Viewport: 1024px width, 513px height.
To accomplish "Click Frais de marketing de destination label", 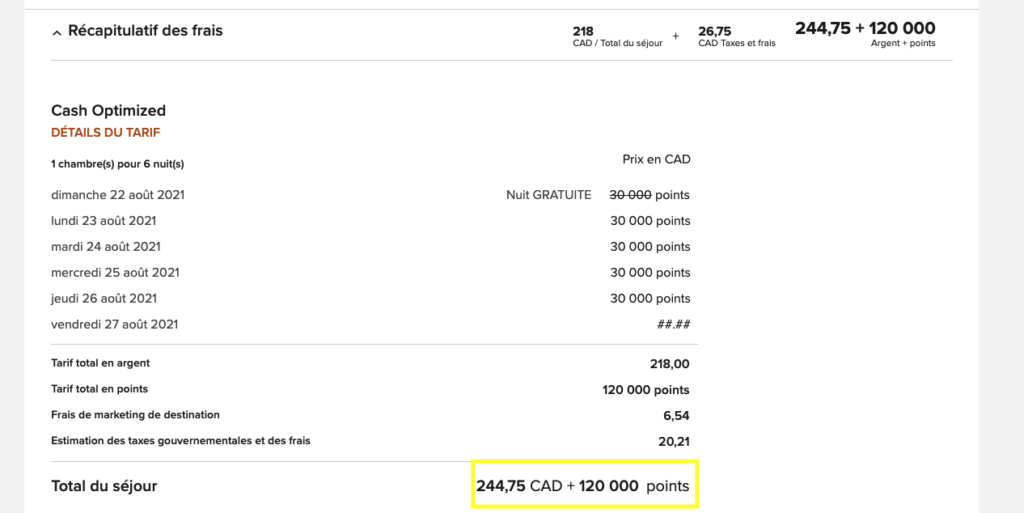I will point(135,414).
